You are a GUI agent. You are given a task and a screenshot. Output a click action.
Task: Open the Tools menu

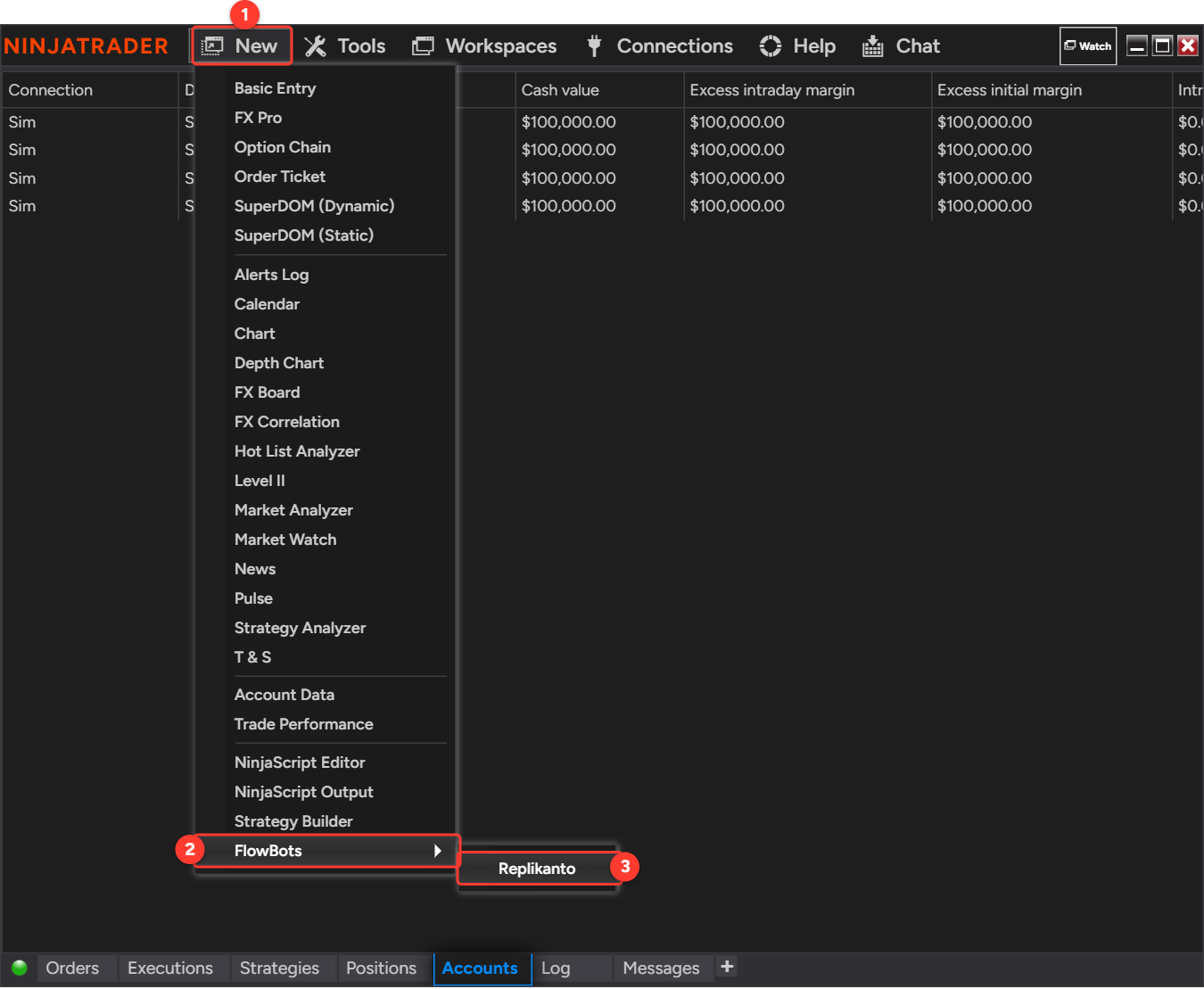tap(345, 46)
